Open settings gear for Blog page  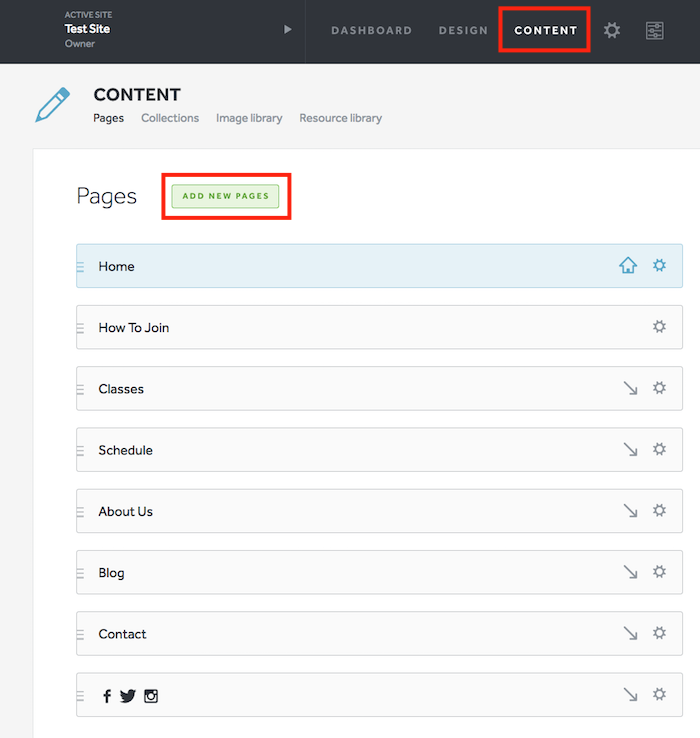coord(659,572)
